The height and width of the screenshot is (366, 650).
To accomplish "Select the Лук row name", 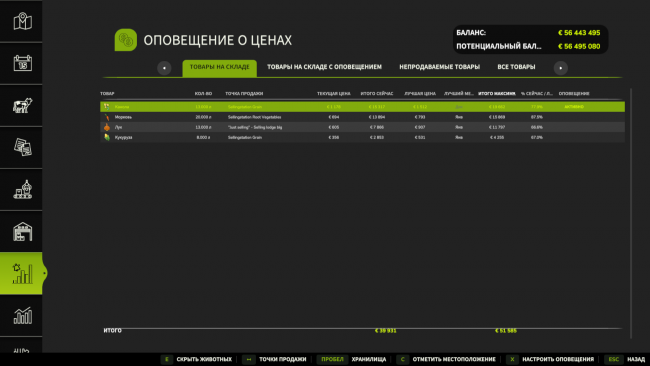I will coord(119,127).
